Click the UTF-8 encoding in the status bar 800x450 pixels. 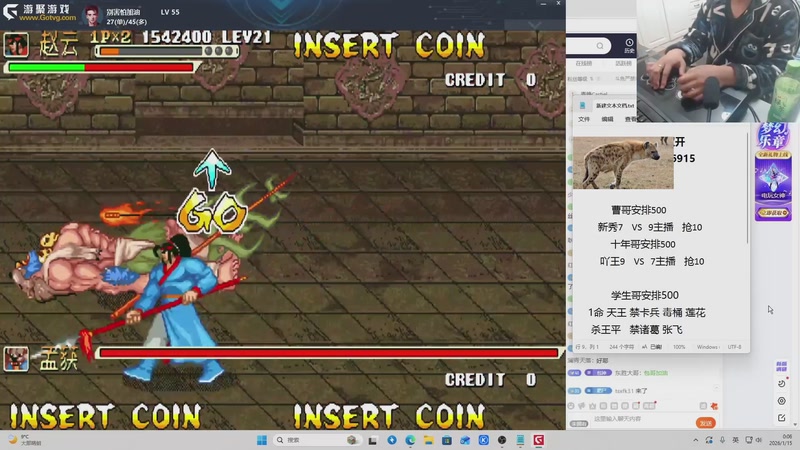[734, 347]
